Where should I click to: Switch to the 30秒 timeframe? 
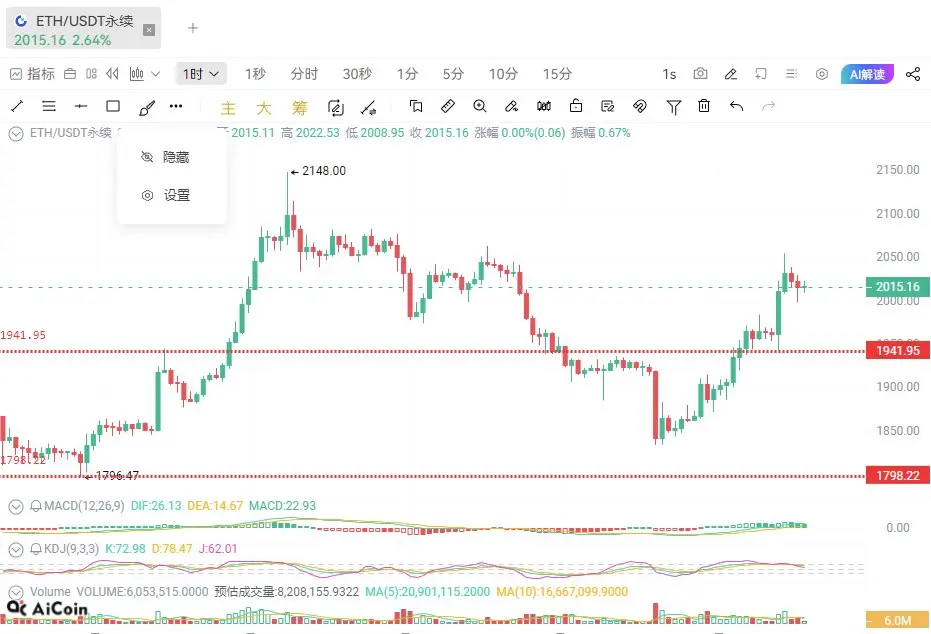pos(357,74)
